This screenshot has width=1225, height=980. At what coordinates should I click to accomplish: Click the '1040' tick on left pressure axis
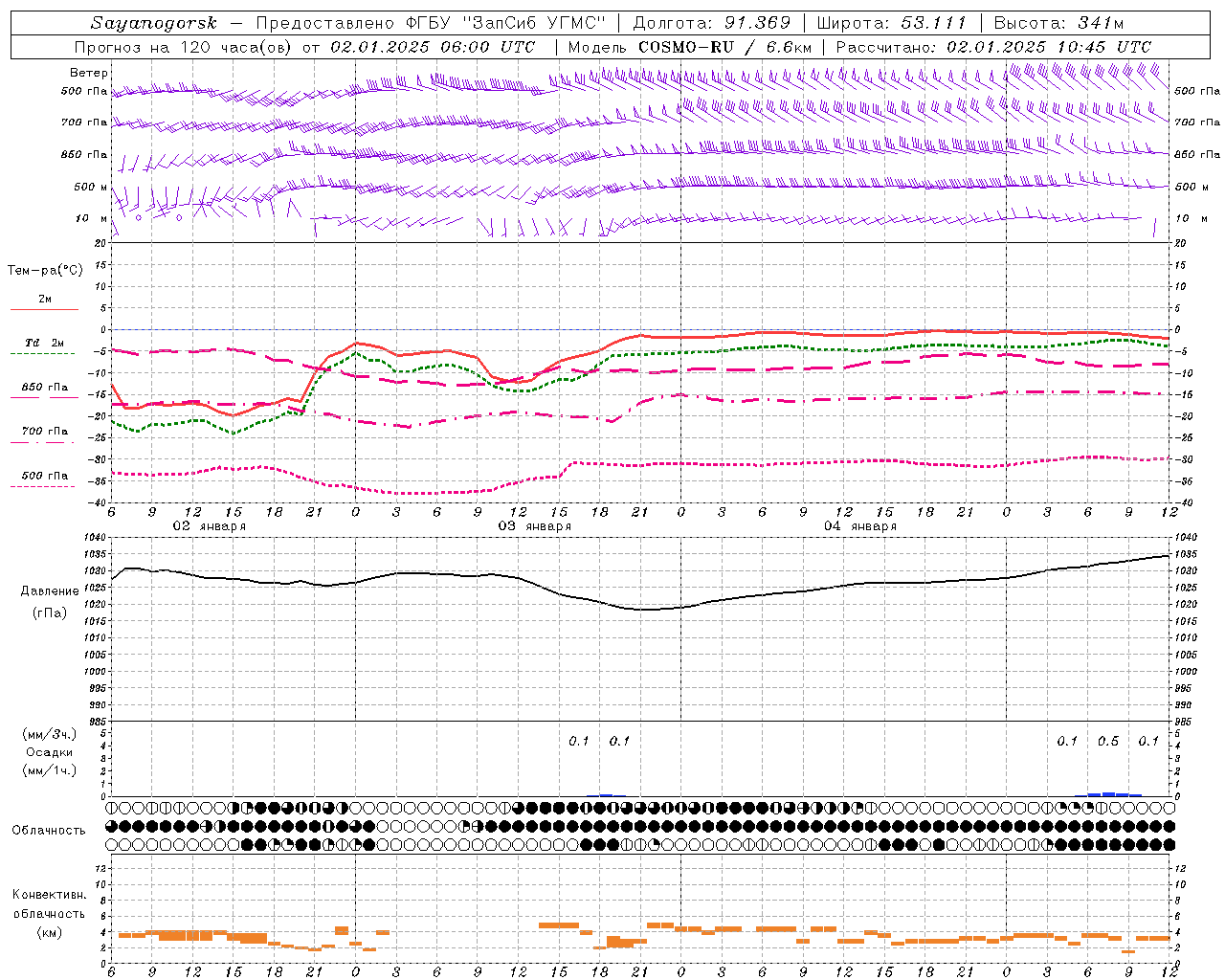point(94,537)
